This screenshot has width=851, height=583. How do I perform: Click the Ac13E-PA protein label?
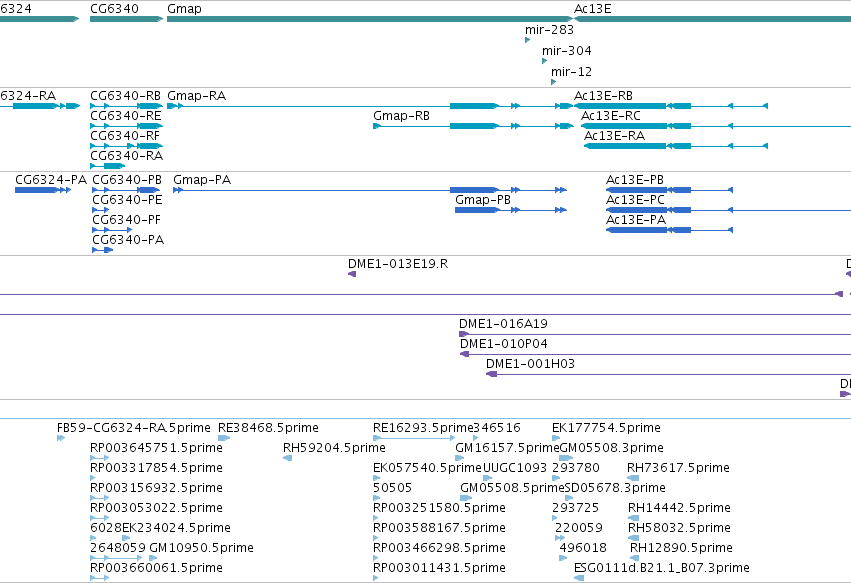click(x=636, y=220)
